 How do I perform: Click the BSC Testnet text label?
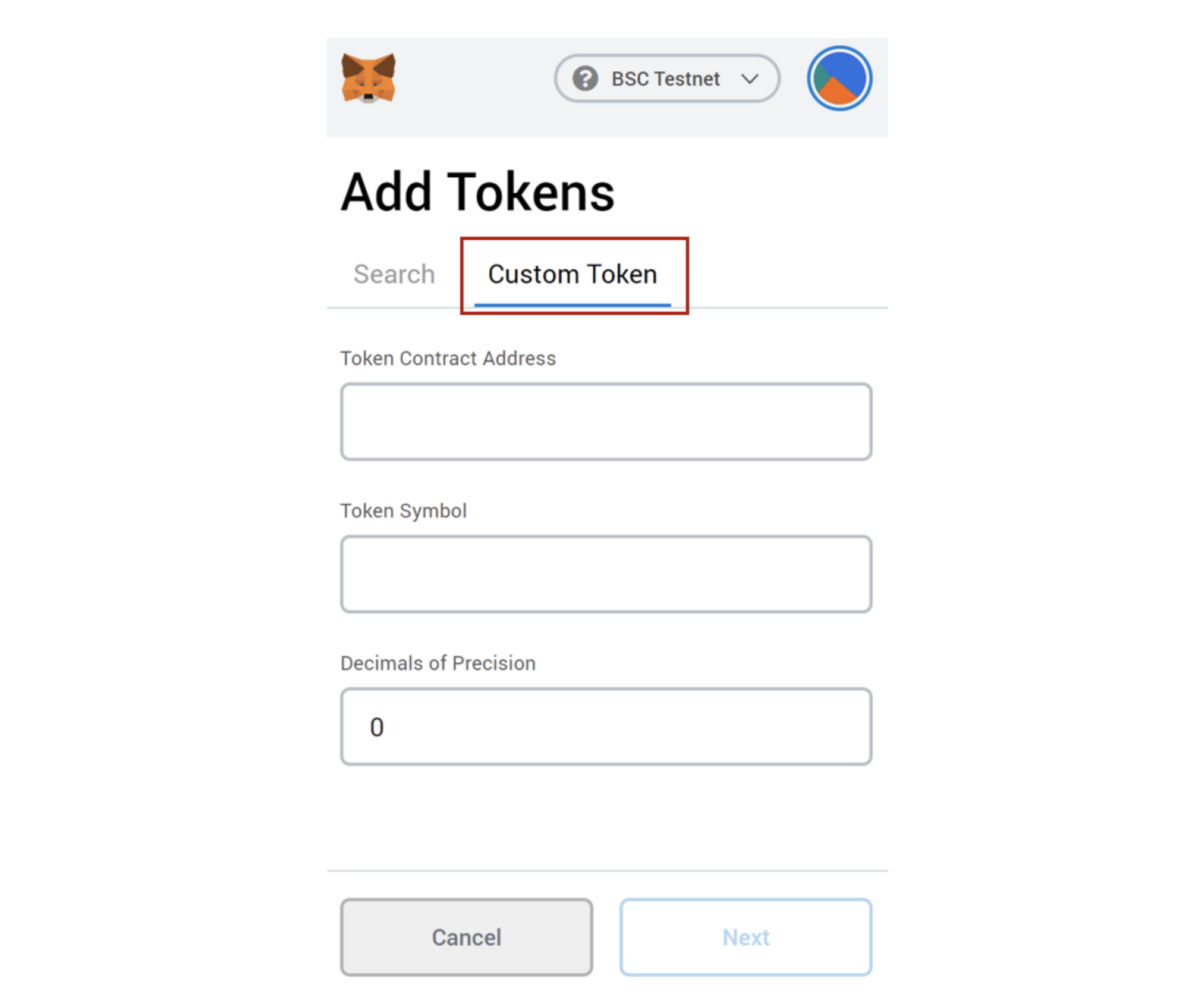click(665, 78)
